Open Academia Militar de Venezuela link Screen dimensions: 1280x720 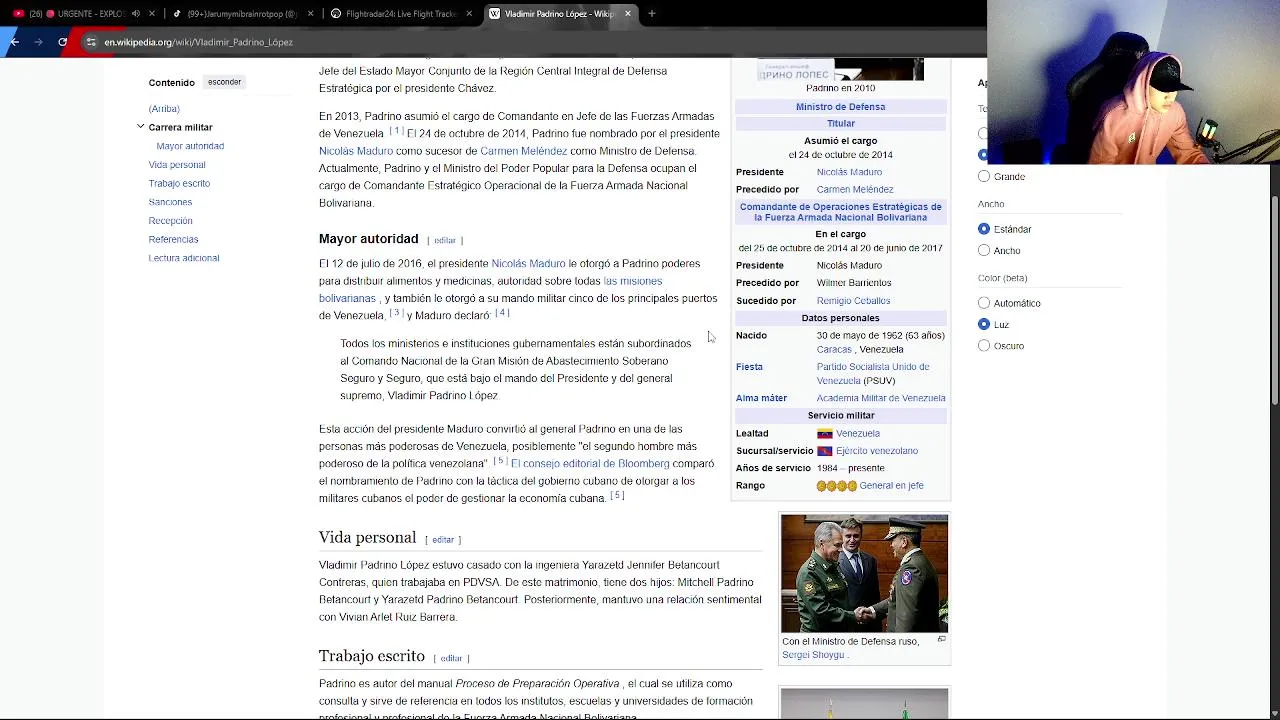pos(880,398)
